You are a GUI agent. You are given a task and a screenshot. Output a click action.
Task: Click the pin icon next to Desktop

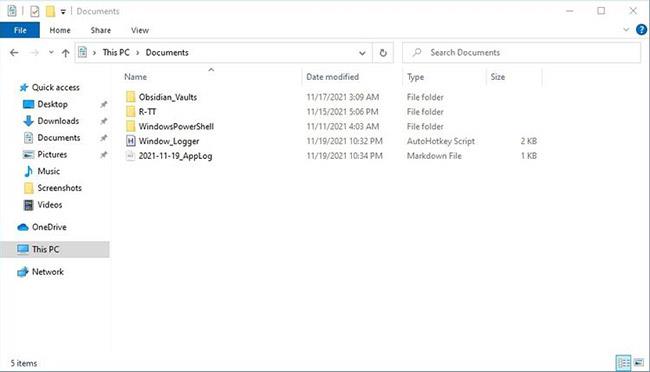[104, 105]
